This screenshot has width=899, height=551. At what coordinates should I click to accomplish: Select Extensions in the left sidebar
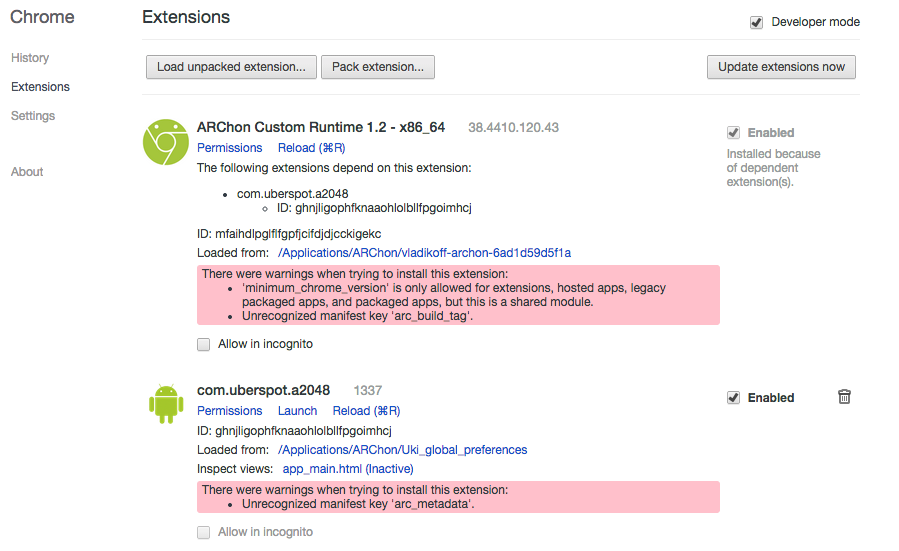point(40,87)
